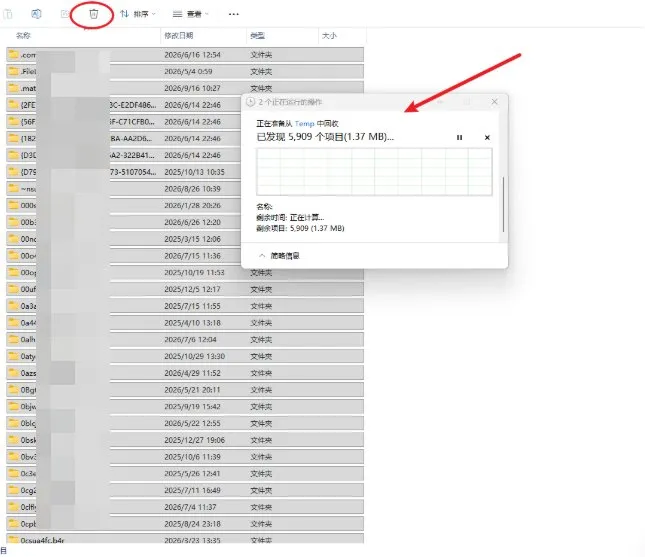Select the {D3D folder icon
Image resolution: width=645 pixels, height=557 pixels.
click(14, 155)
